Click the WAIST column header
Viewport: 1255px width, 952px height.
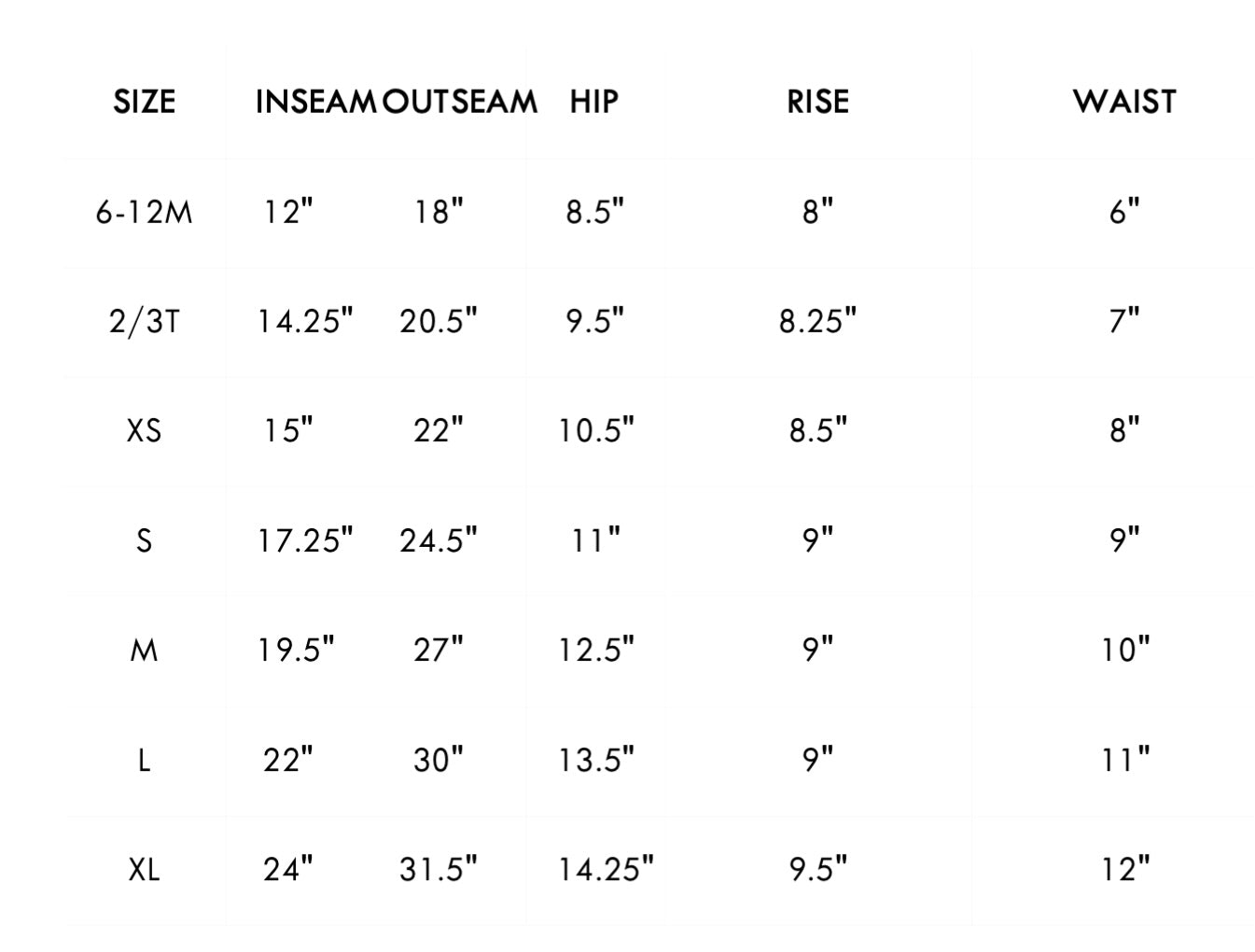pyautogui.click(x=1124, y=101)
